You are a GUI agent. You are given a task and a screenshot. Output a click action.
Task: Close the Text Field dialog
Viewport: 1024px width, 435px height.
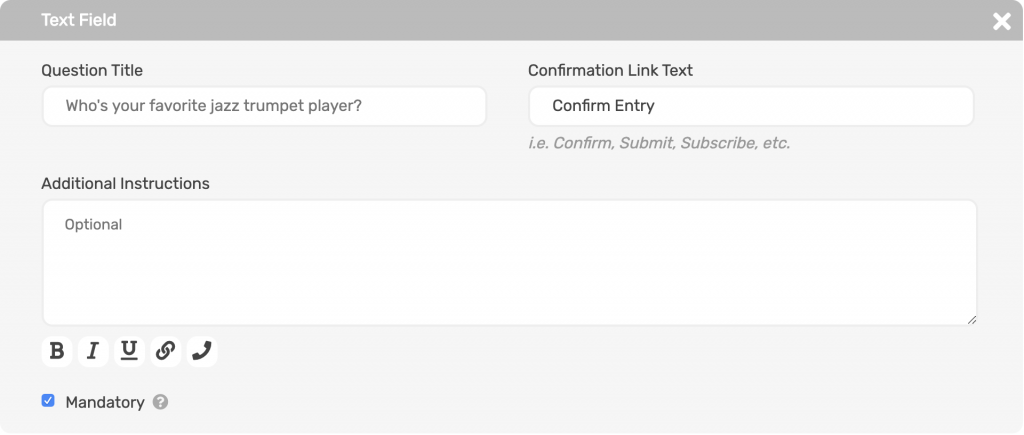(1002, 22)
